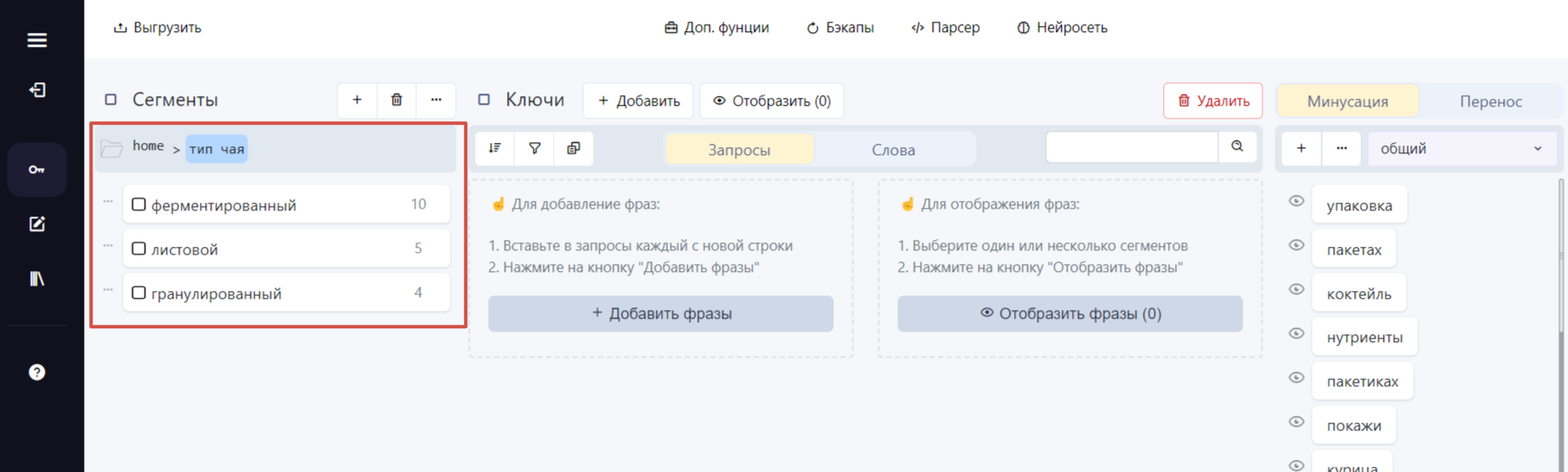The width and height of the screenshot is (1568, 472).
Task: Open Бэкапы menu item
Action: click(840, 28)
